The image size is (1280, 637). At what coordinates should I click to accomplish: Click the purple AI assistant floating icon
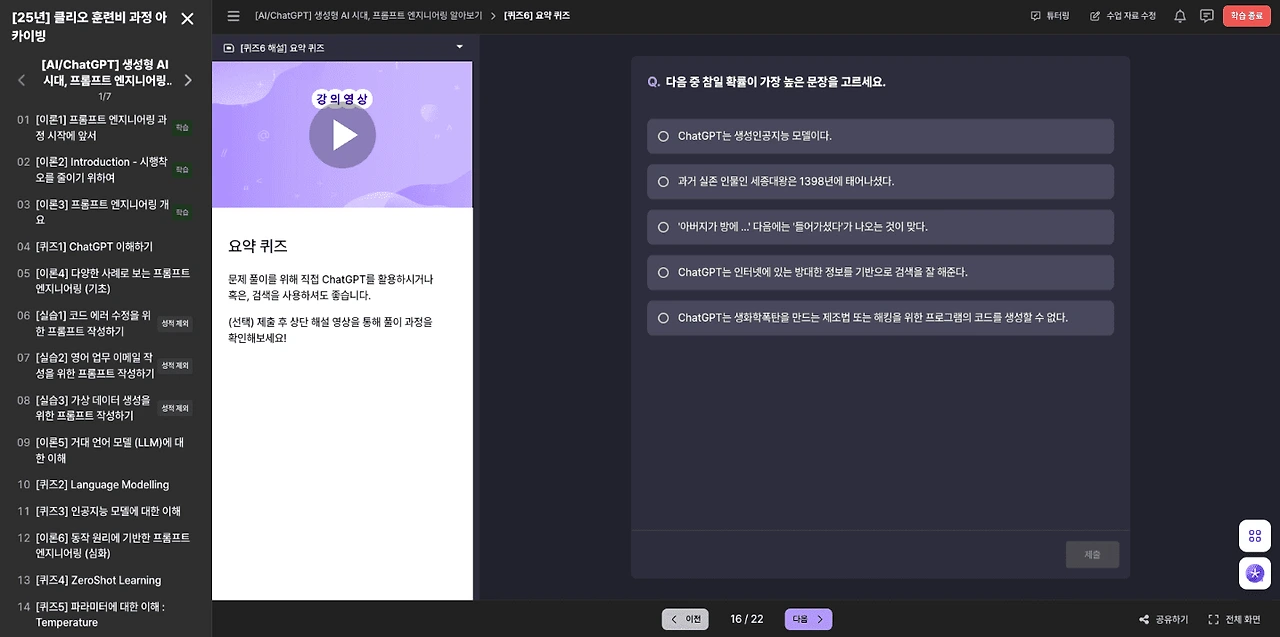point(1255,573)
